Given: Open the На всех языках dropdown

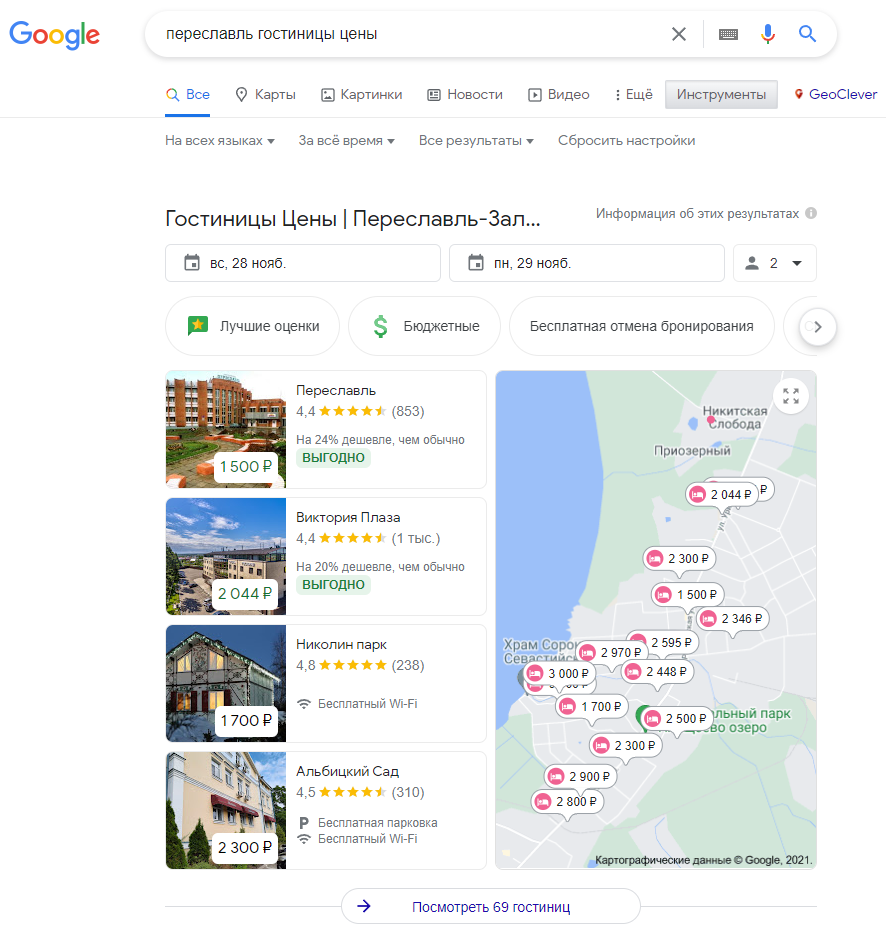Looking at the screenshot, I should click(x=220, y=141).
